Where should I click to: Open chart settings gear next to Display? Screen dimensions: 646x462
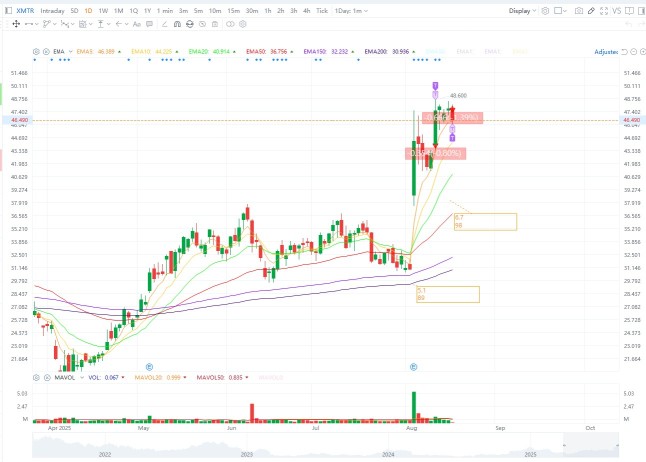pos(545,11)
